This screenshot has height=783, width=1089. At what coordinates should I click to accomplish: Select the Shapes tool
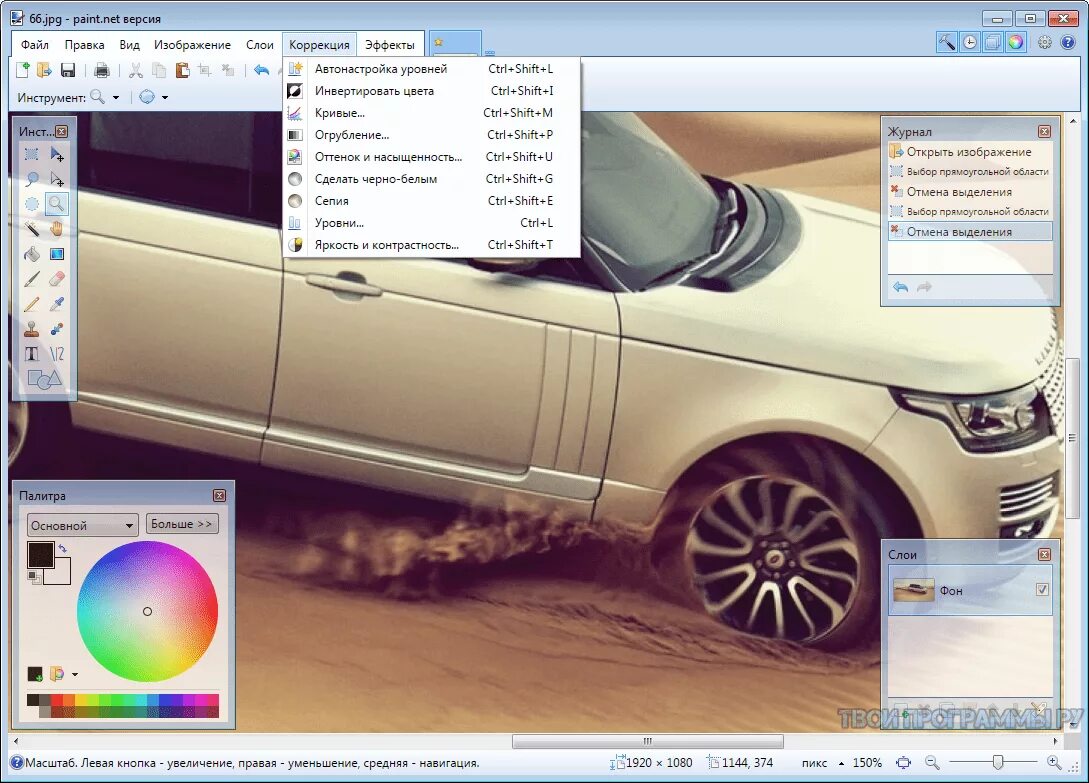click(44, 379)
